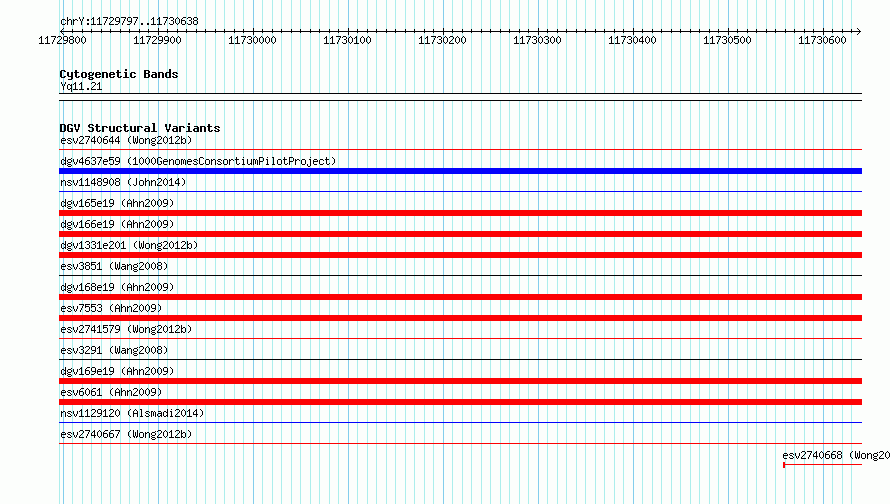This screenshot has height=504, width=890.
Task: Click the red bar under esv7553
Action: point(460,318)
